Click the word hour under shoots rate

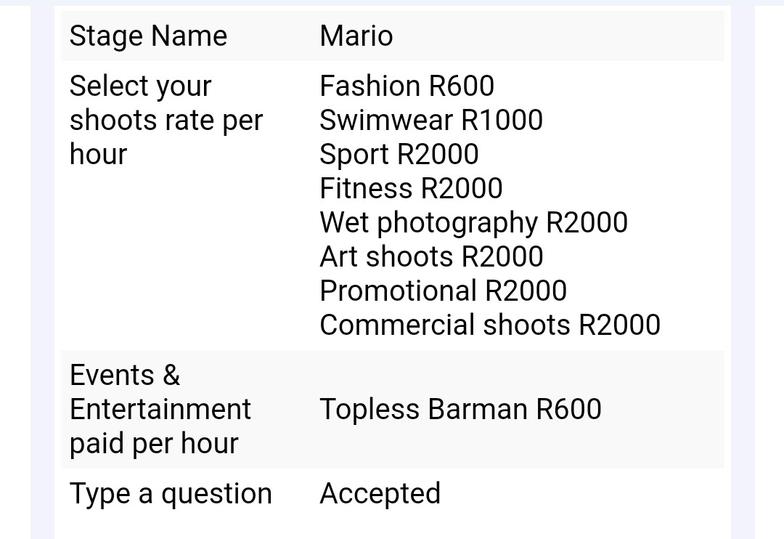(x=98, y=154)
